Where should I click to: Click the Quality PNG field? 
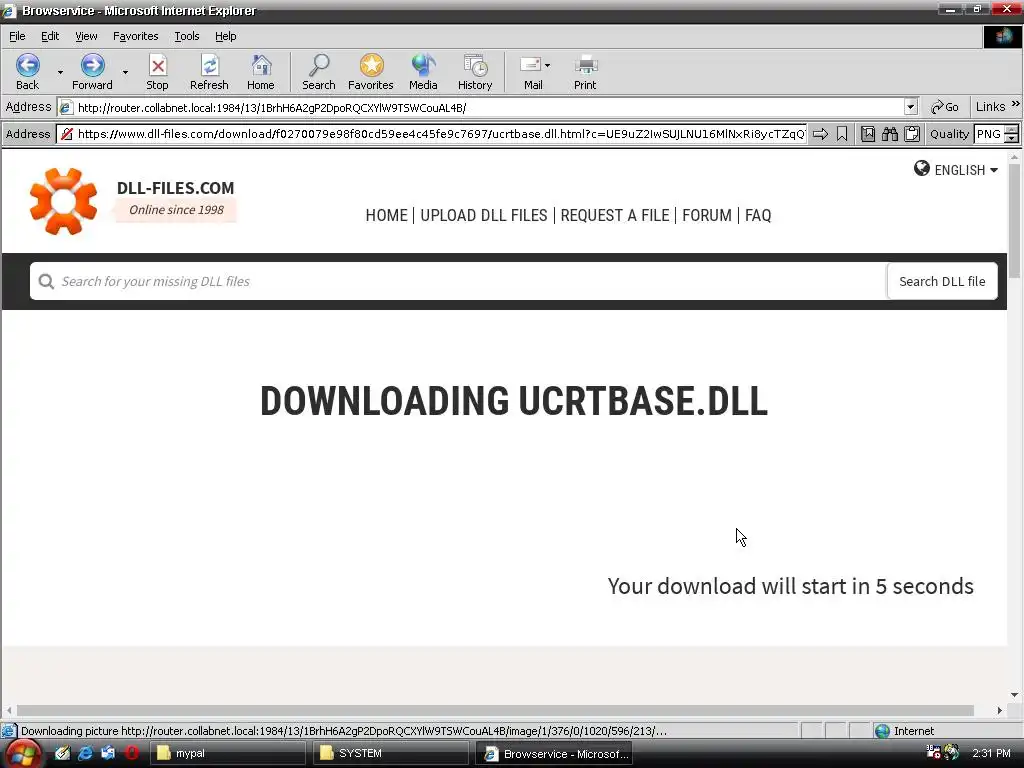[x=989, y=134]
